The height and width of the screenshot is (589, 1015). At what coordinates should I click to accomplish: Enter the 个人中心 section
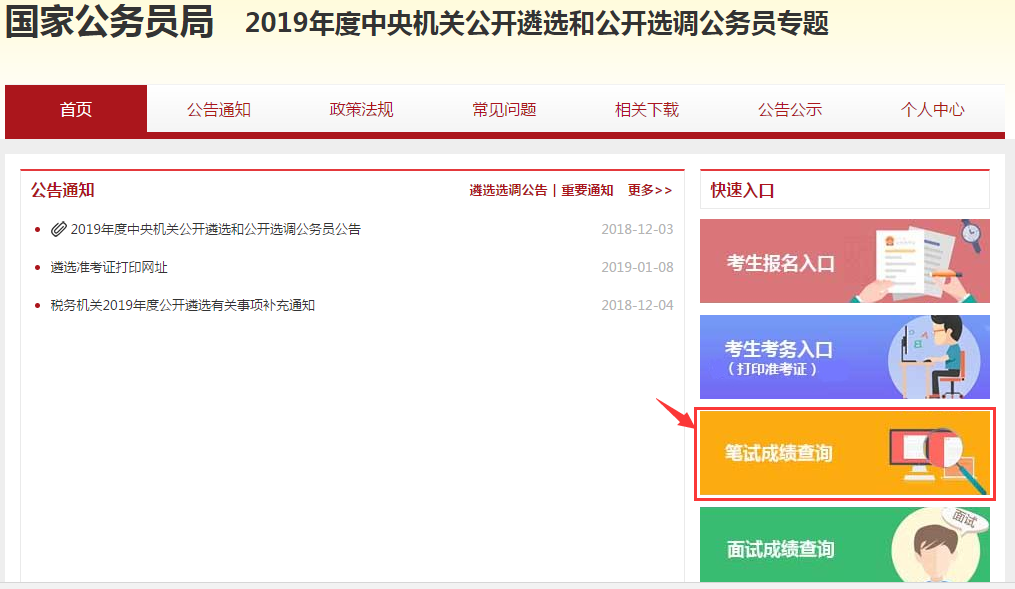(x=932, y=111)
